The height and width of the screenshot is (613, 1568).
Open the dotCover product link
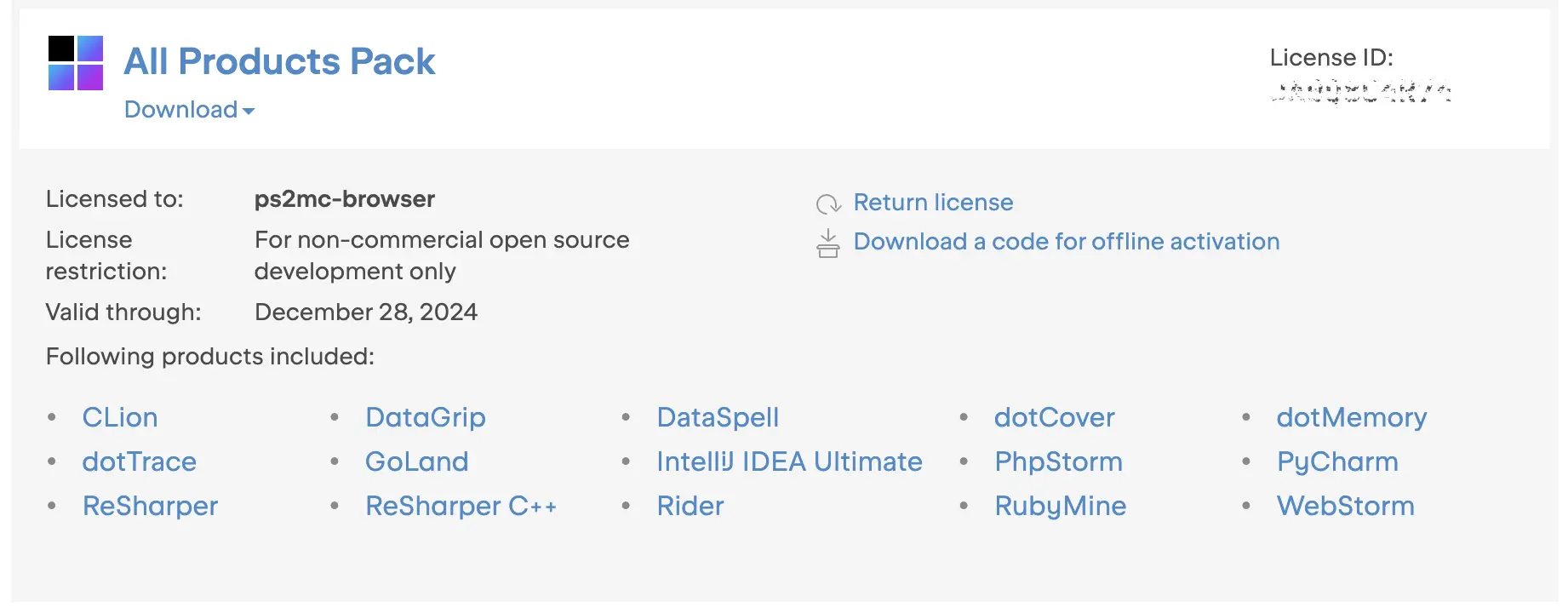tap(1055, 417)
